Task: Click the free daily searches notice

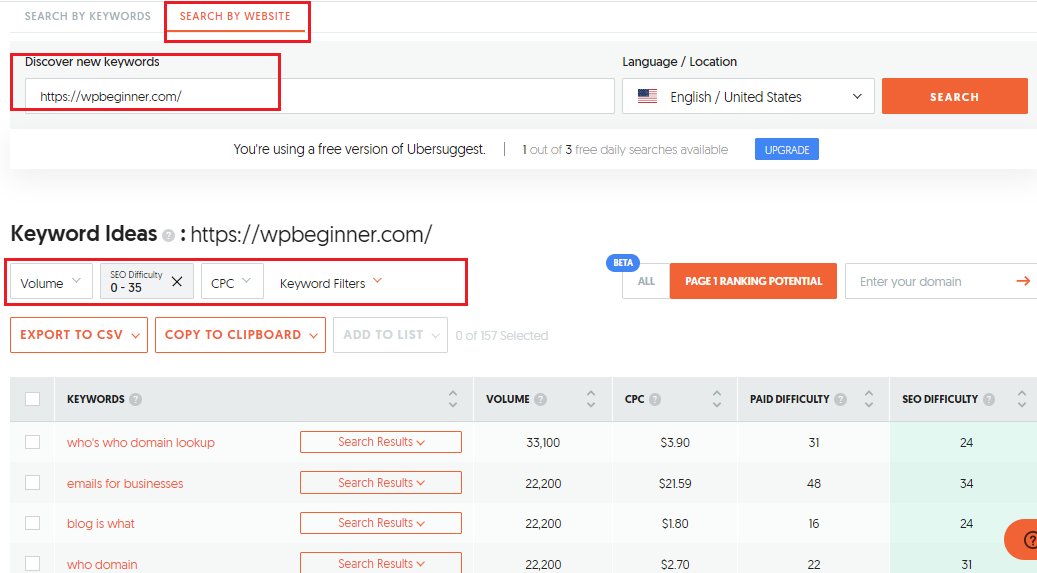Action: (x=625, y=150)
